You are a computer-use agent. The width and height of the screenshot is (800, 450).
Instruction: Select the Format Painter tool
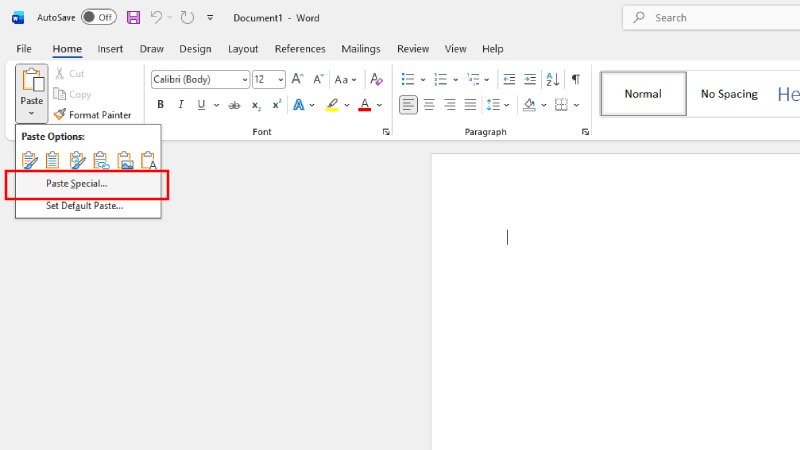[92, 115]
